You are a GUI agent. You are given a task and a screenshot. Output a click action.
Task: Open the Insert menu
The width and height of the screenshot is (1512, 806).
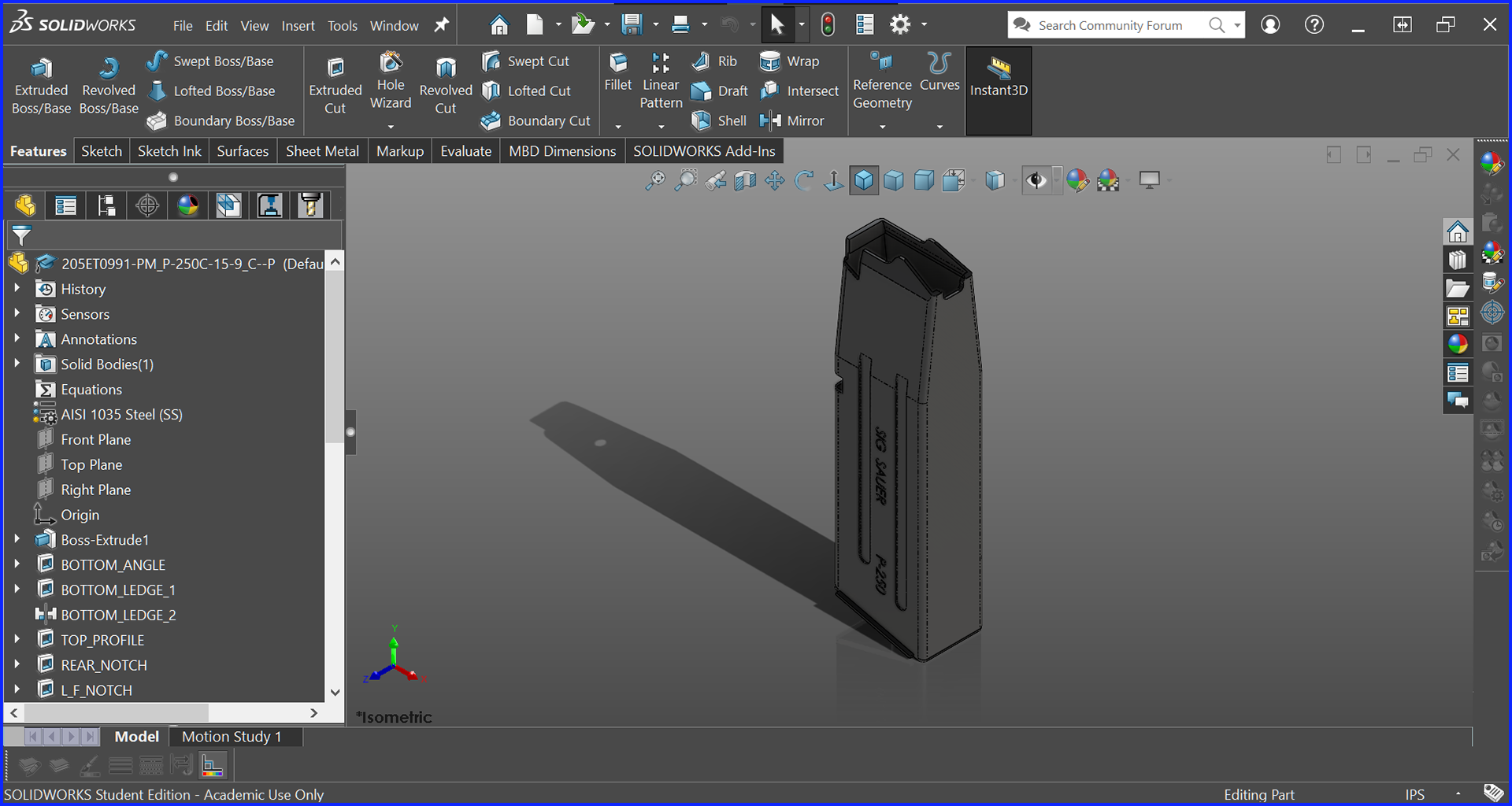pos(298,25)
